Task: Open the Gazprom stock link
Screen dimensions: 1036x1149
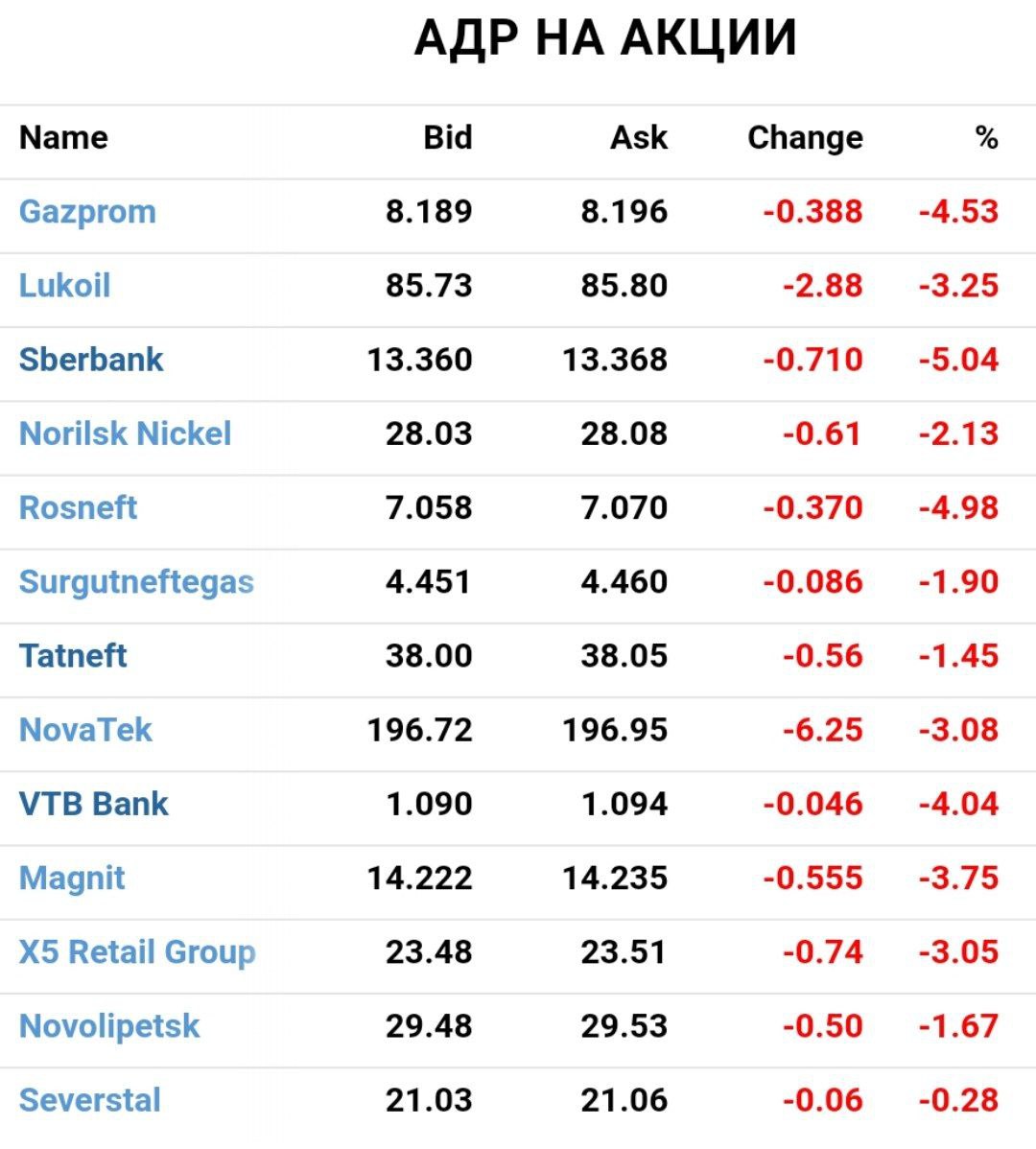Action: point(87,212)
